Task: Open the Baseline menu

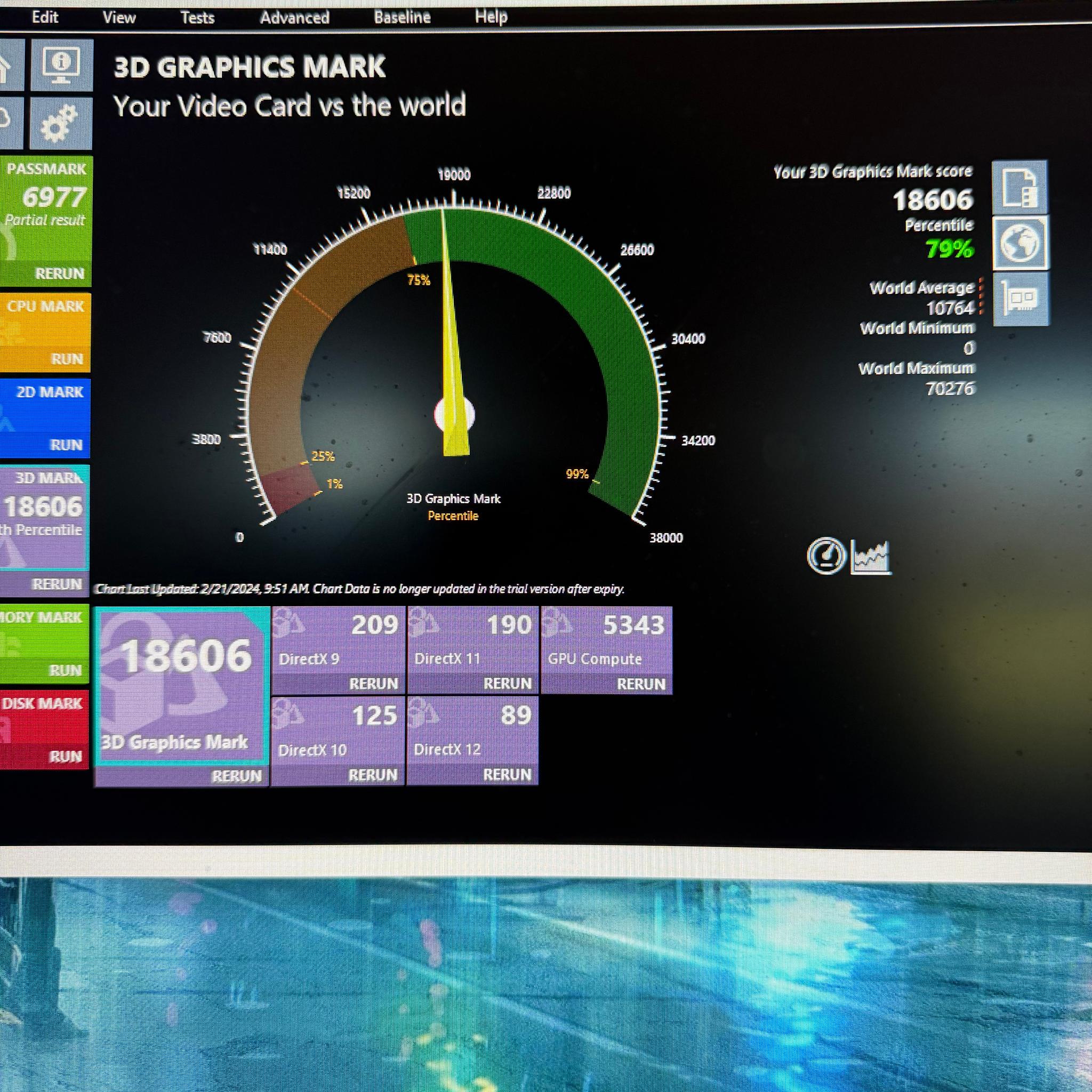Action: [402, 18]
